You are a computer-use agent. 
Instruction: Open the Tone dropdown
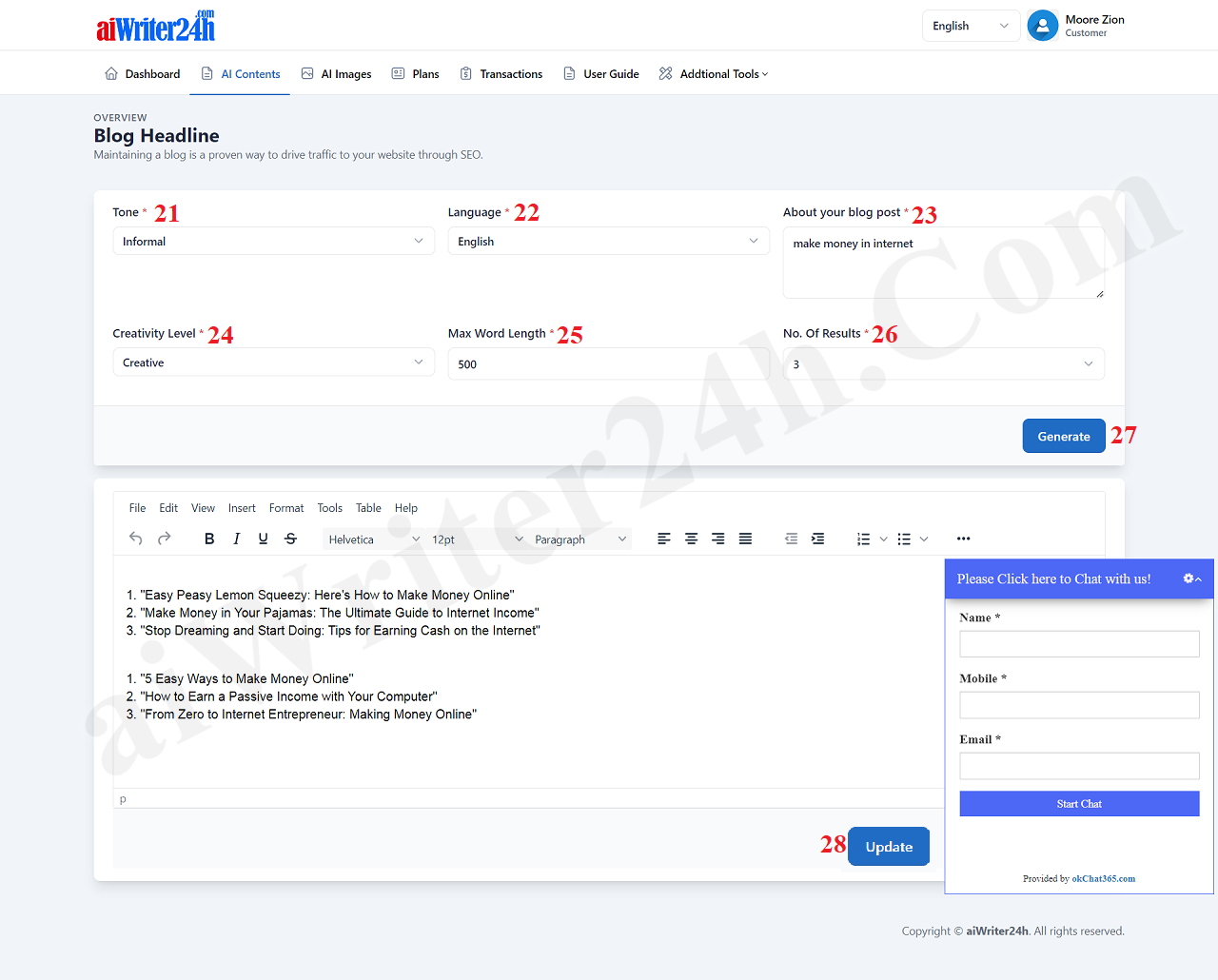point(273,242)
